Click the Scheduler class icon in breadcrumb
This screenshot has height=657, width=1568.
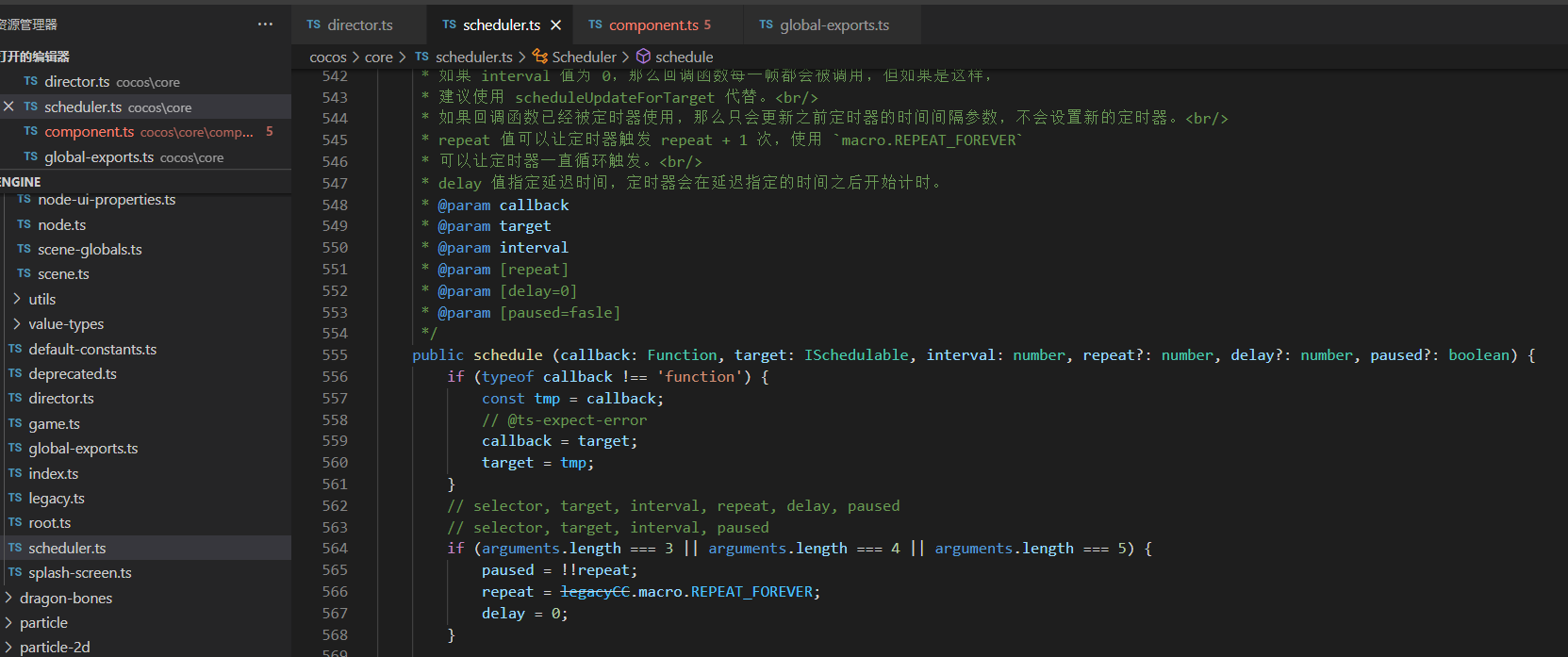[x=540, y=57]
